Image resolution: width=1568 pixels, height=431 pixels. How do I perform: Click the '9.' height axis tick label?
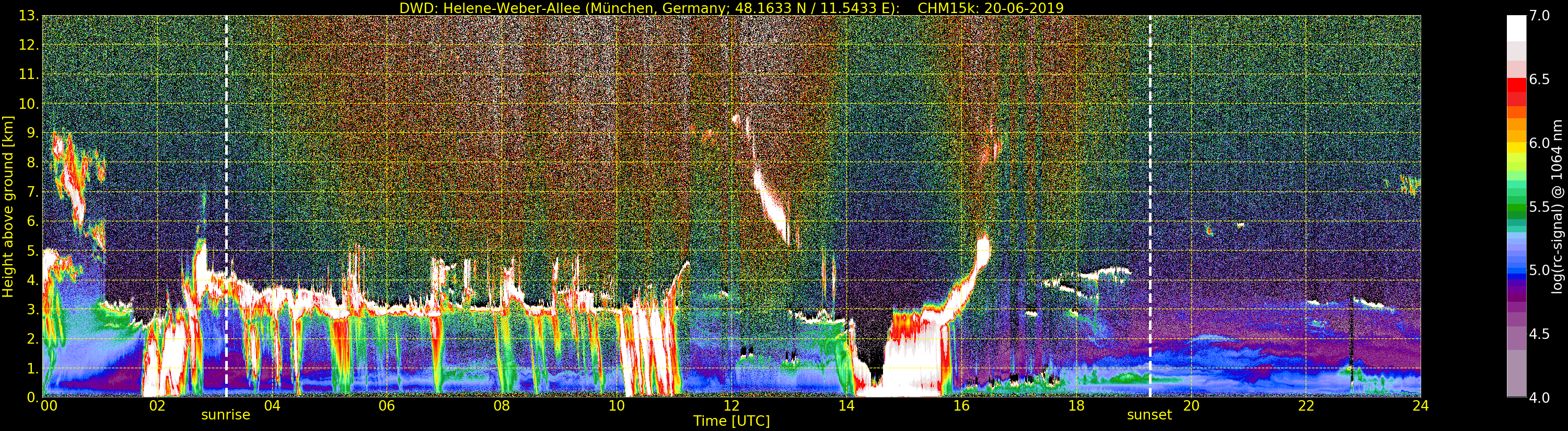click(32, 133)
